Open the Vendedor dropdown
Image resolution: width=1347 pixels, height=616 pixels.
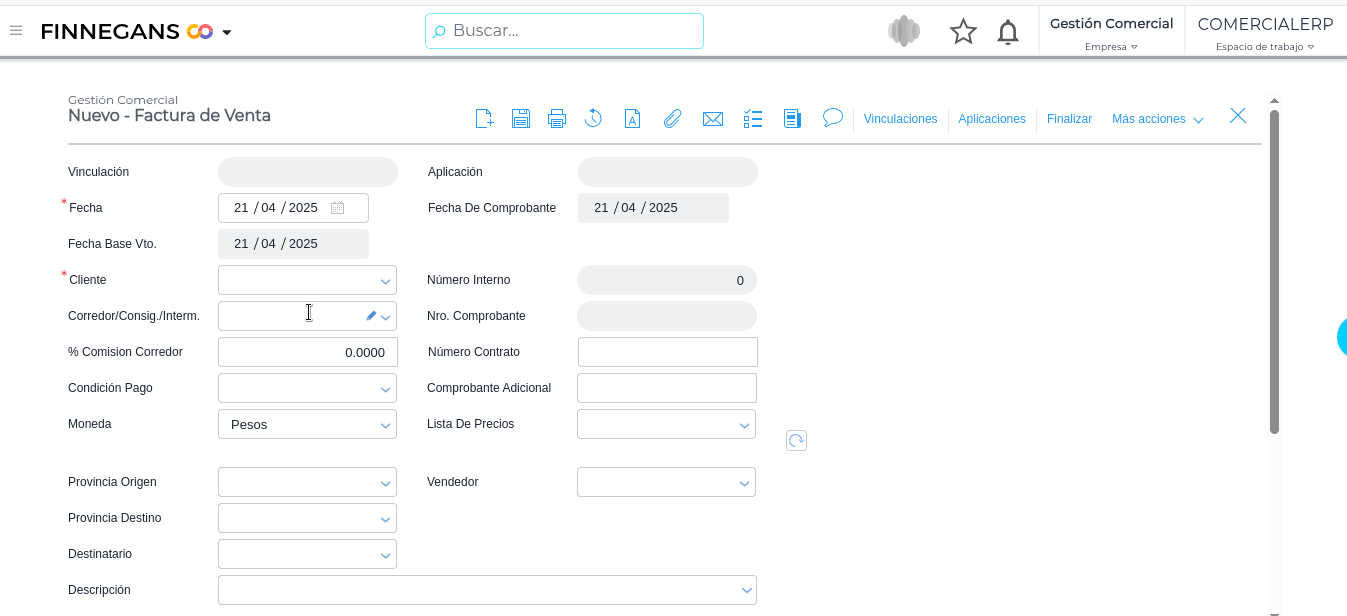coord(744,483)
